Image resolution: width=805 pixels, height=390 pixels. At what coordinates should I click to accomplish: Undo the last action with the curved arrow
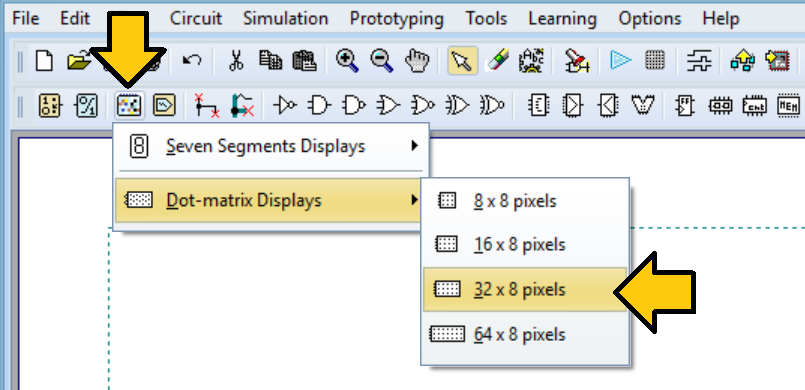pyautogui.click(x=193, y=61)
